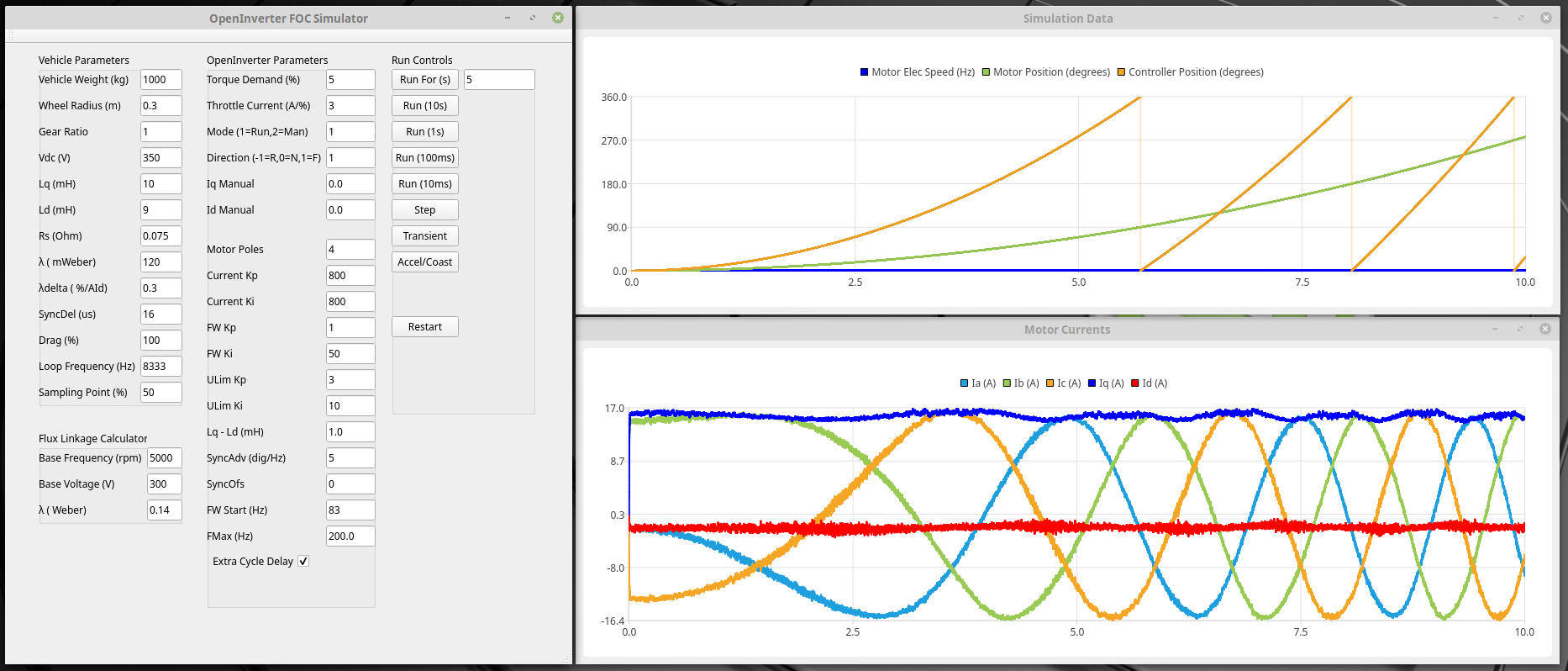Maximize the Motor Currents window
The image size is (1568, 671).
click(1519, 329)
